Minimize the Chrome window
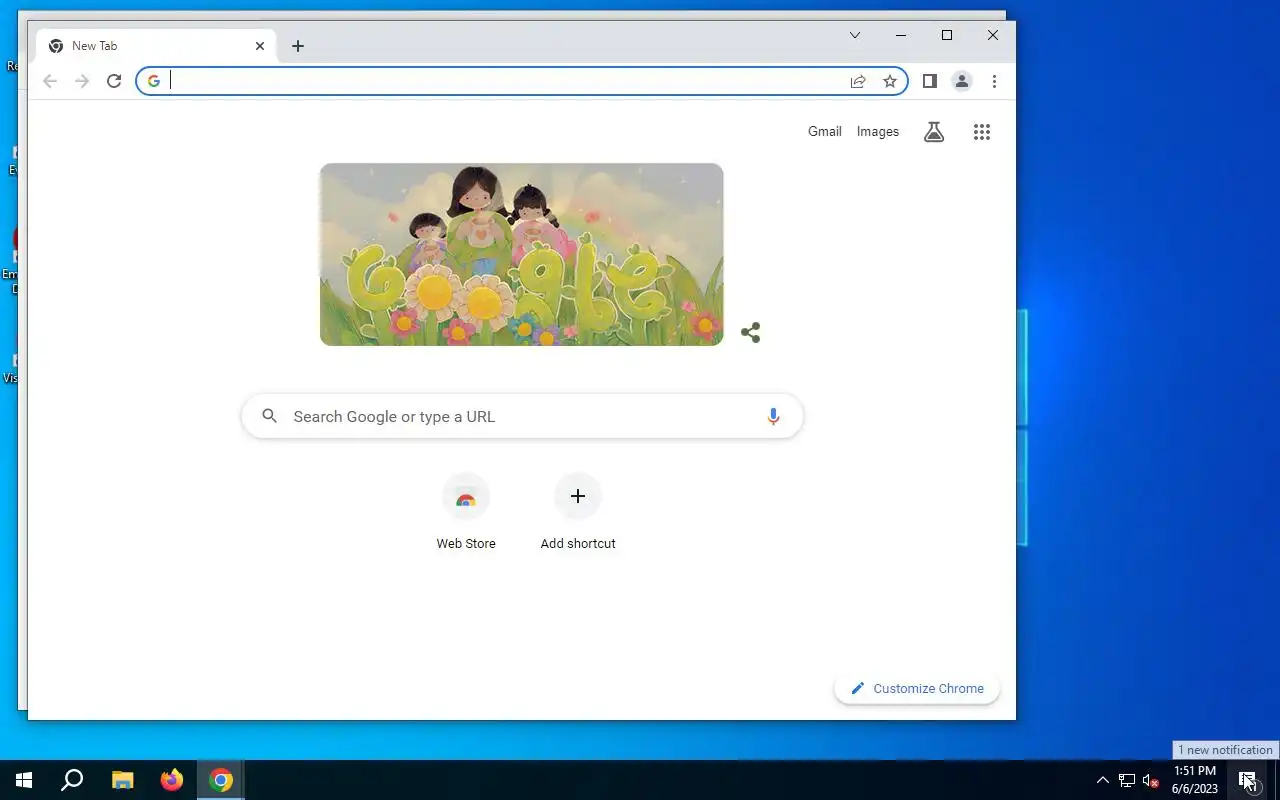The width and height of the screenshot is (1280, 800). (x=901, y=35)
